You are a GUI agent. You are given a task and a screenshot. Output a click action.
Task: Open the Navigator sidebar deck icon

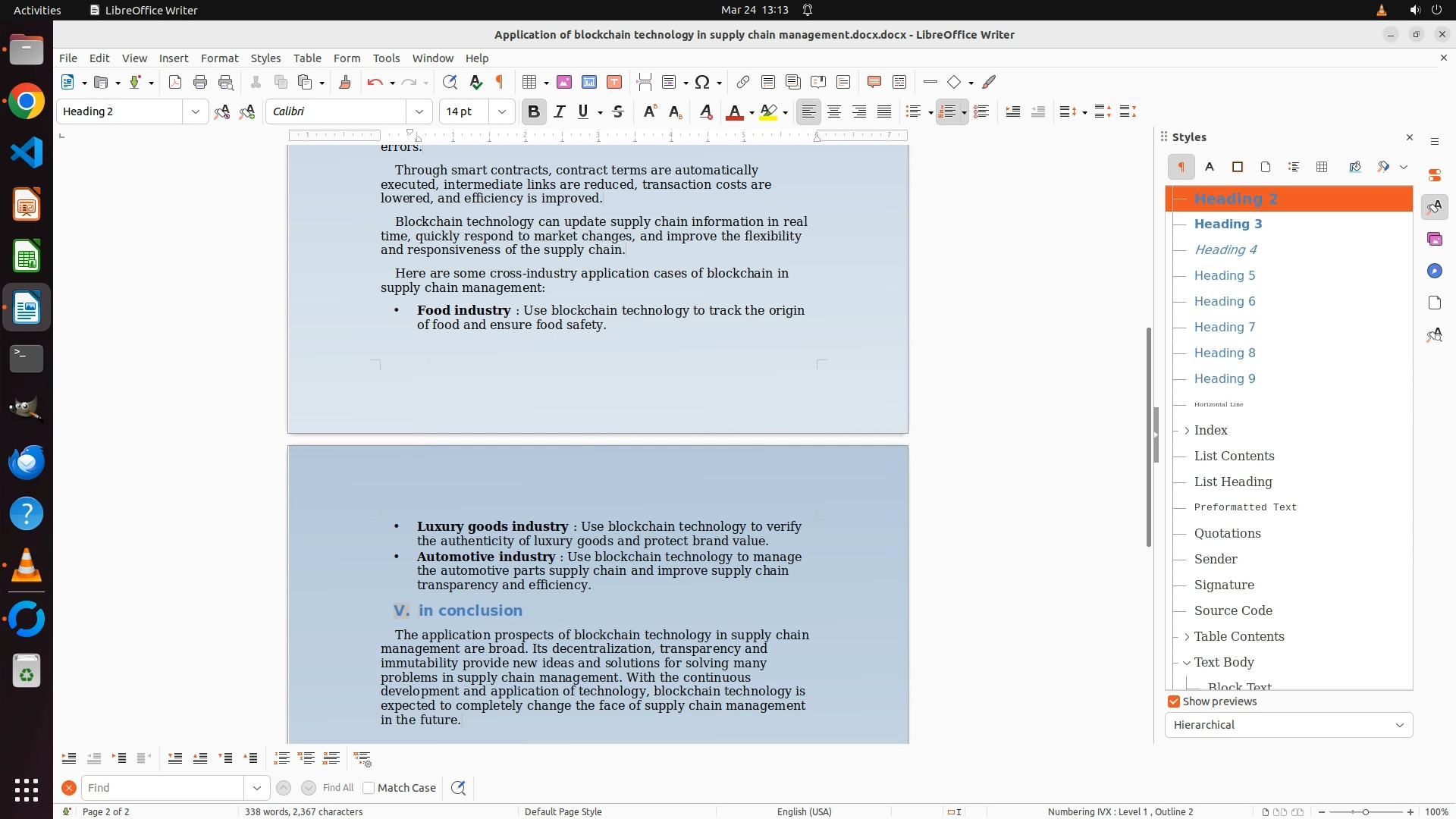pos(1434,271)
